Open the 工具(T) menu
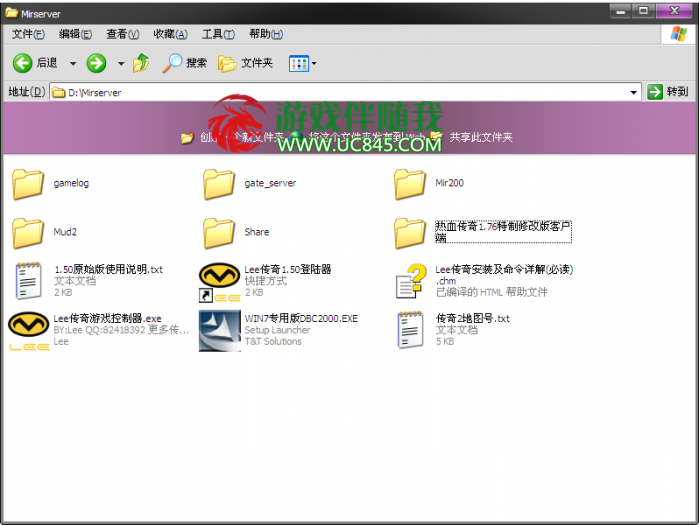The width and height of the screenshot is (699, 525). [x=218, y=34]
